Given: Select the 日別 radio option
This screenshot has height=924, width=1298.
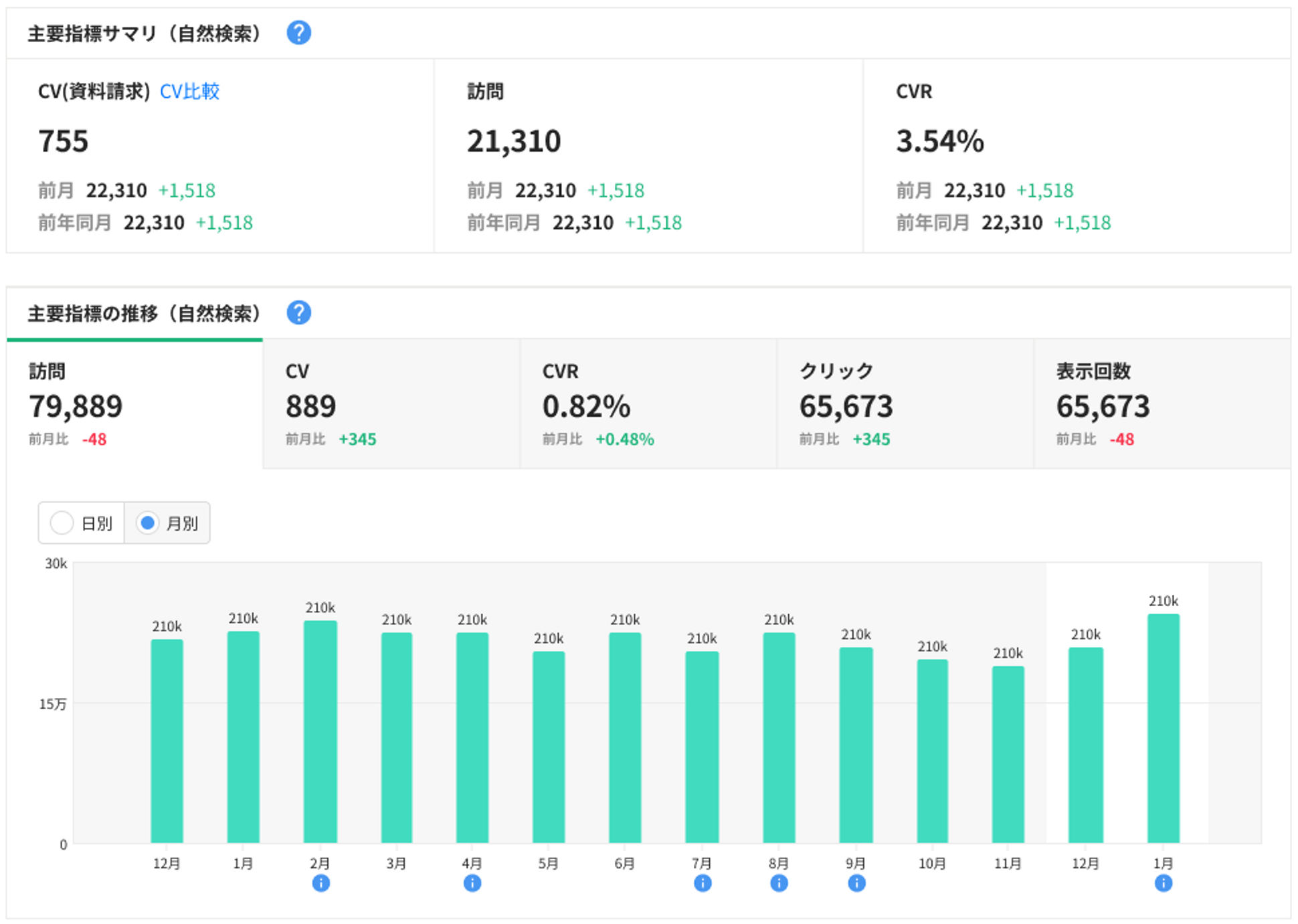Looking at the screenshot, I should [62, 523].
